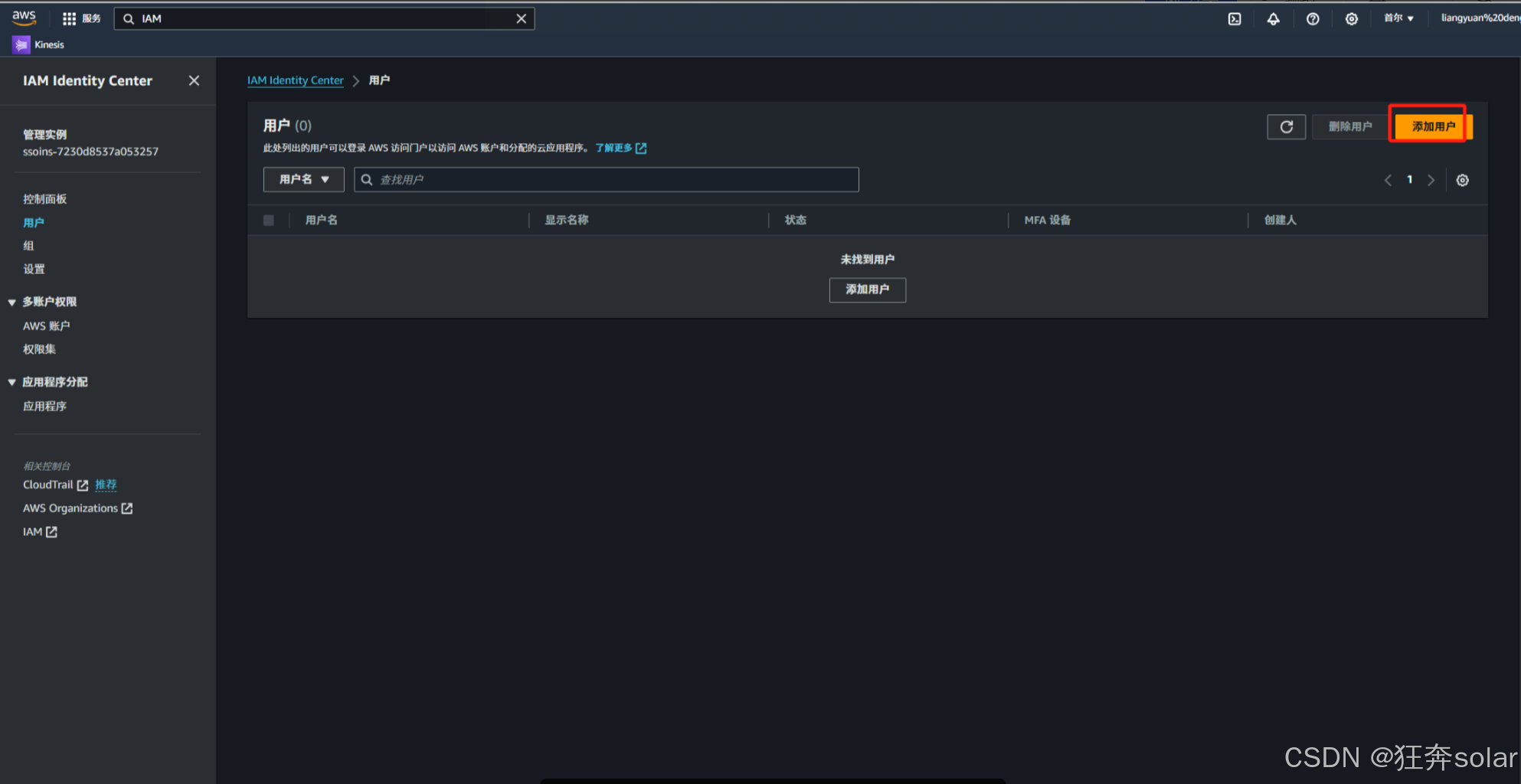1521x784 pixels.
Task: Open the 用户名 filter dropdown
Action: click(x=303, y=179)
